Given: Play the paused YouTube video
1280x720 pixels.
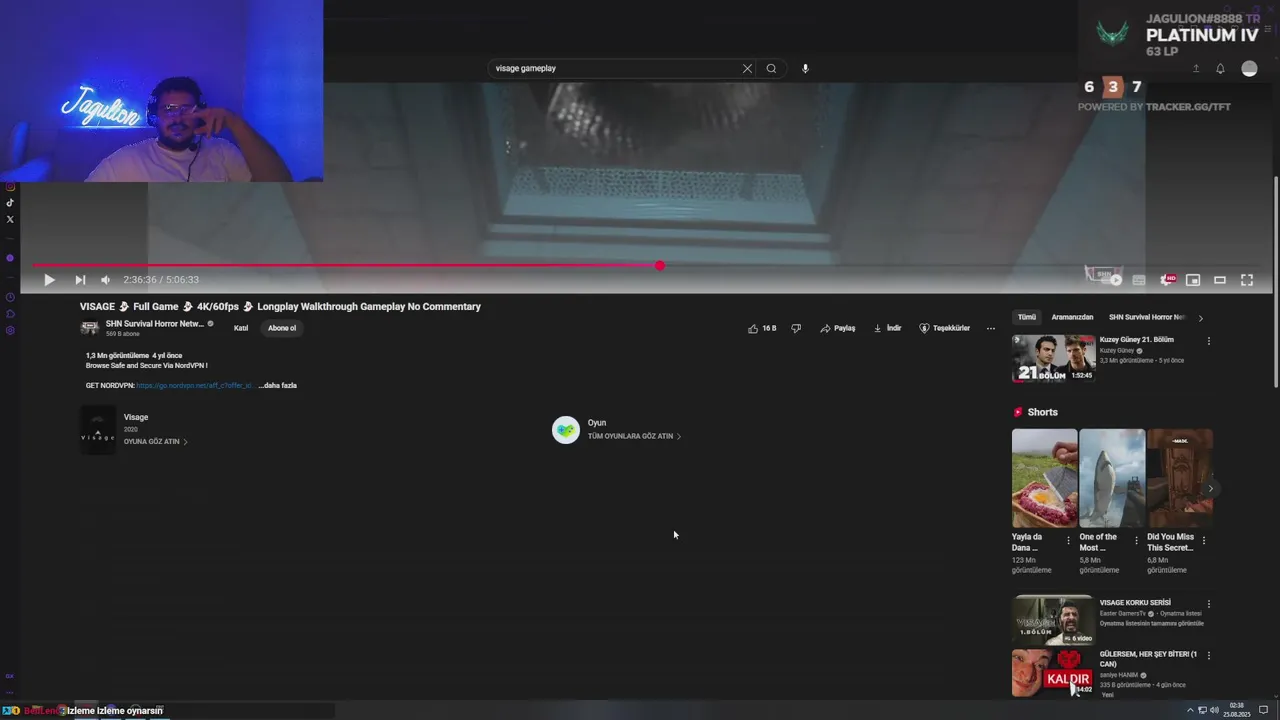Looking at the screenshot, I should click(49, 280).
